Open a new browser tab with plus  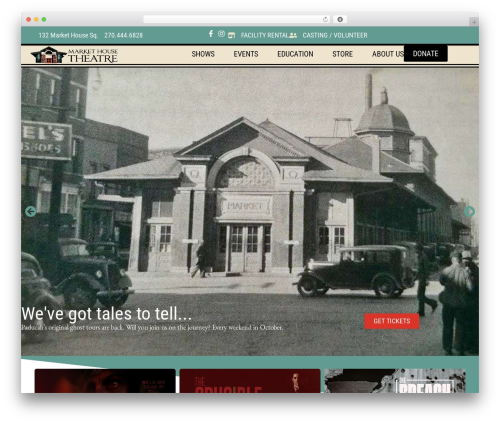[474, 22]
